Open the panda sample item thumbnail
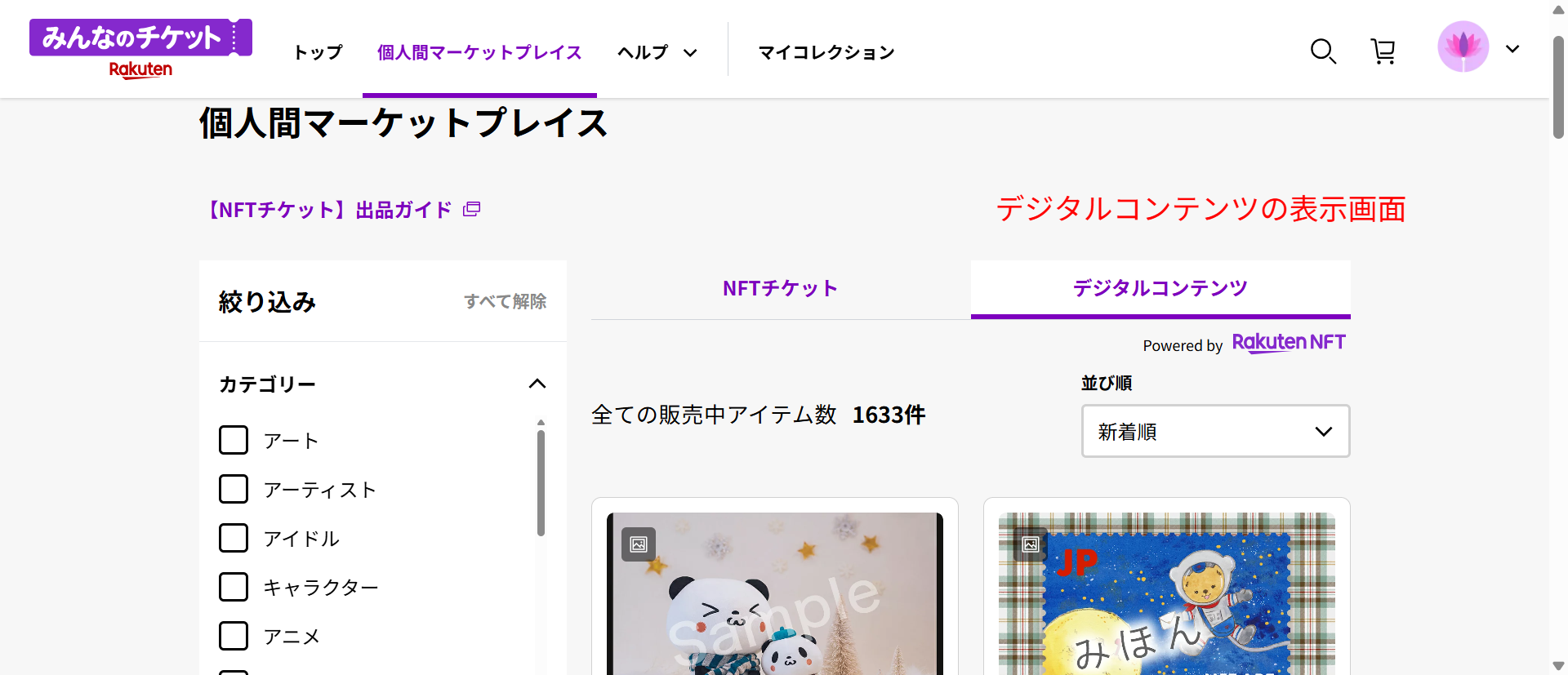The image size is (1568, 675). 775,593
